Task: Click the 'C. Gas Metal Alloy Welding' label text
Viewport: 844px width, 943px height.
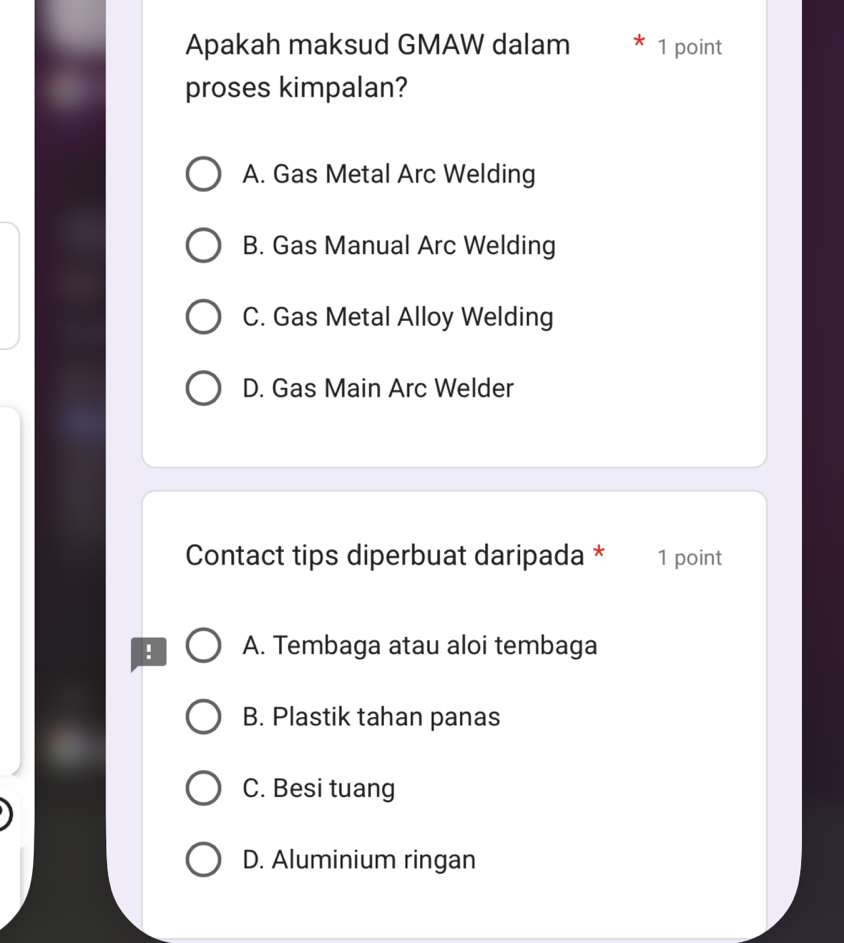Action: coord(398,318)
